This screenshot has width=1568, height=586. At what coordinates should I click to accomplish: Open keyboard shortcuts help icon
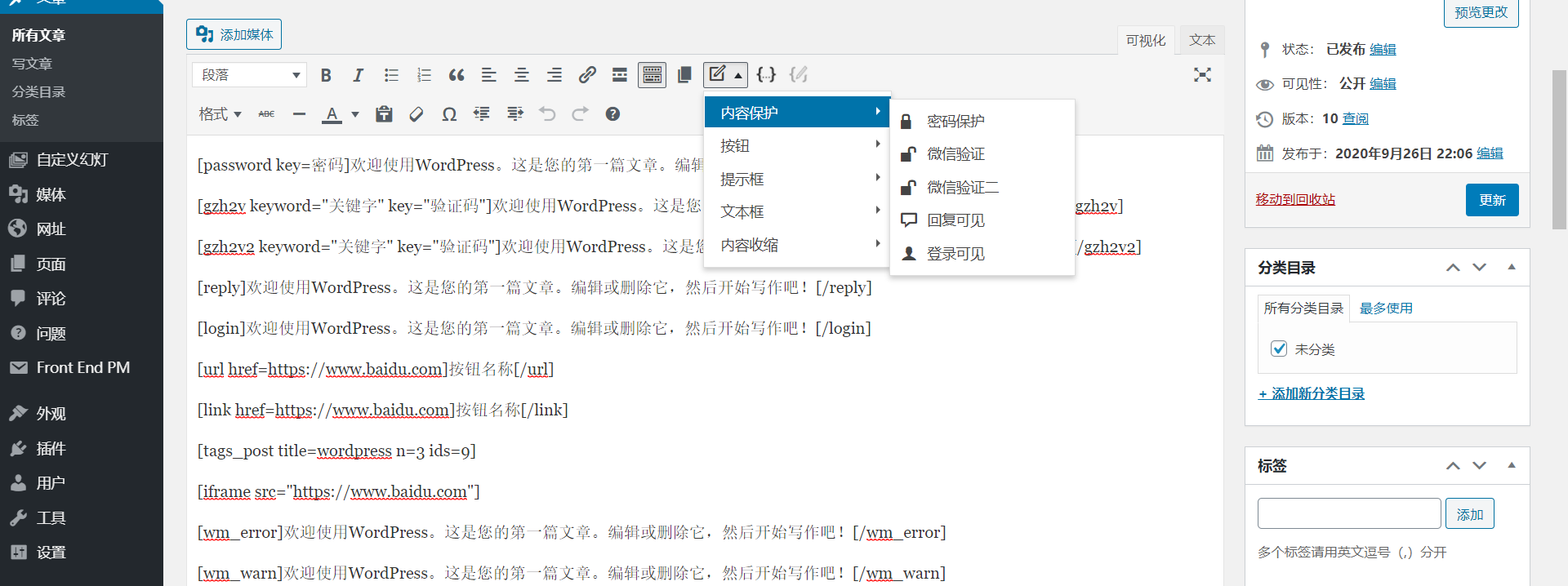point(612,114)
